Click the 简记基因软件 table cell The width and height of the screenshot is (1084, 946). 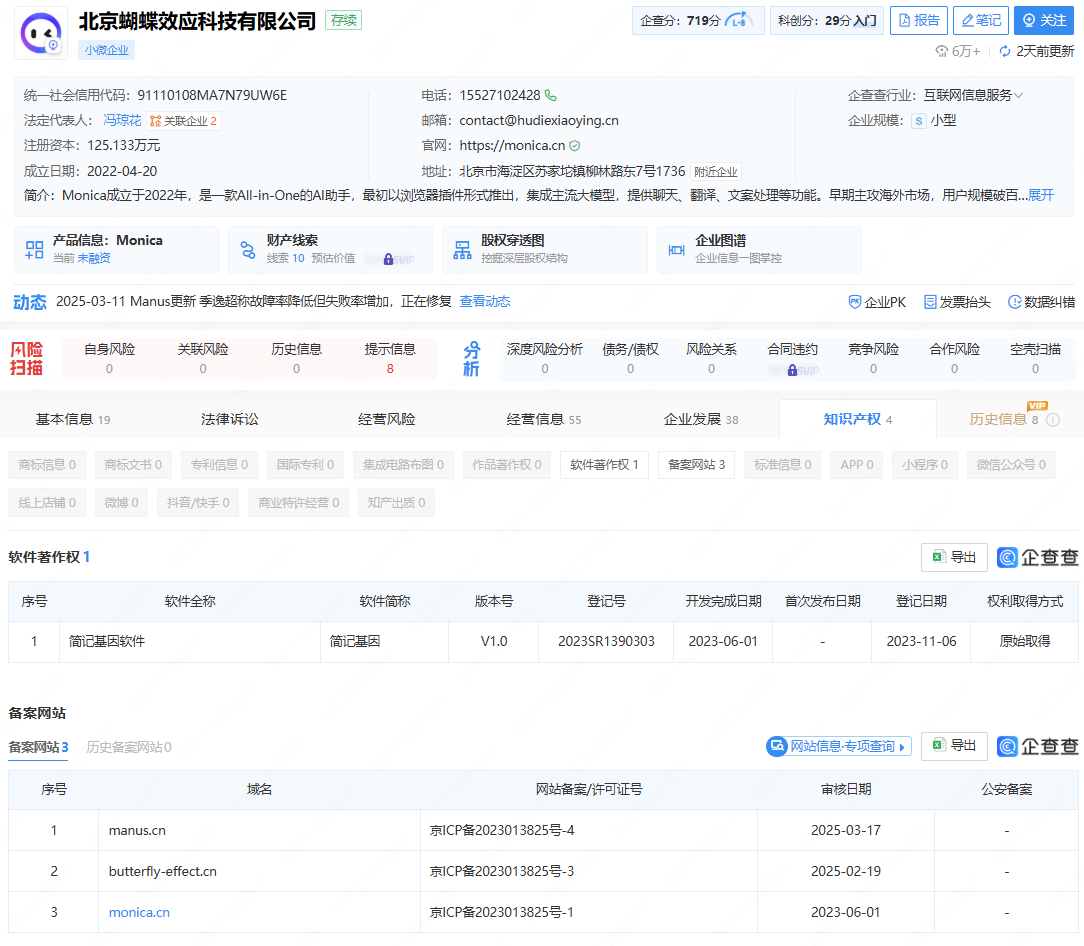tap(189, 642)
